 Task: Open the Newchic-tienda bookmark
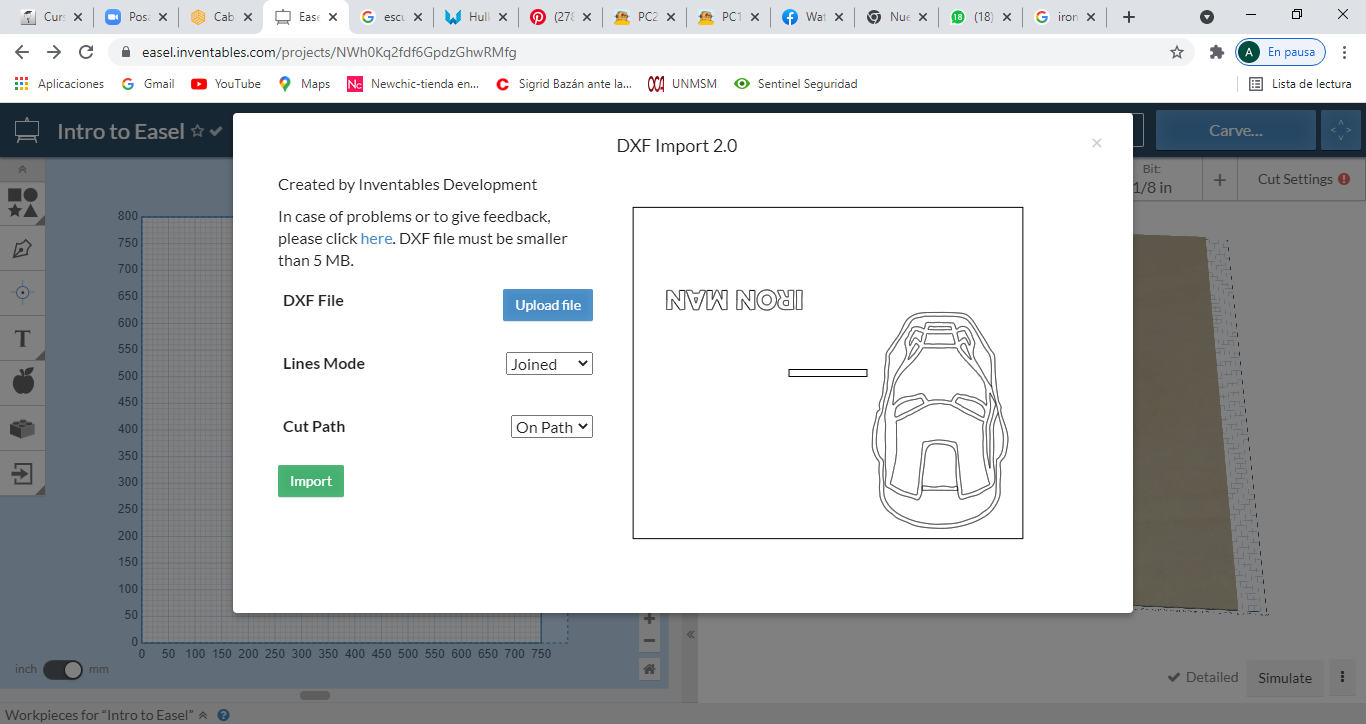413,84
